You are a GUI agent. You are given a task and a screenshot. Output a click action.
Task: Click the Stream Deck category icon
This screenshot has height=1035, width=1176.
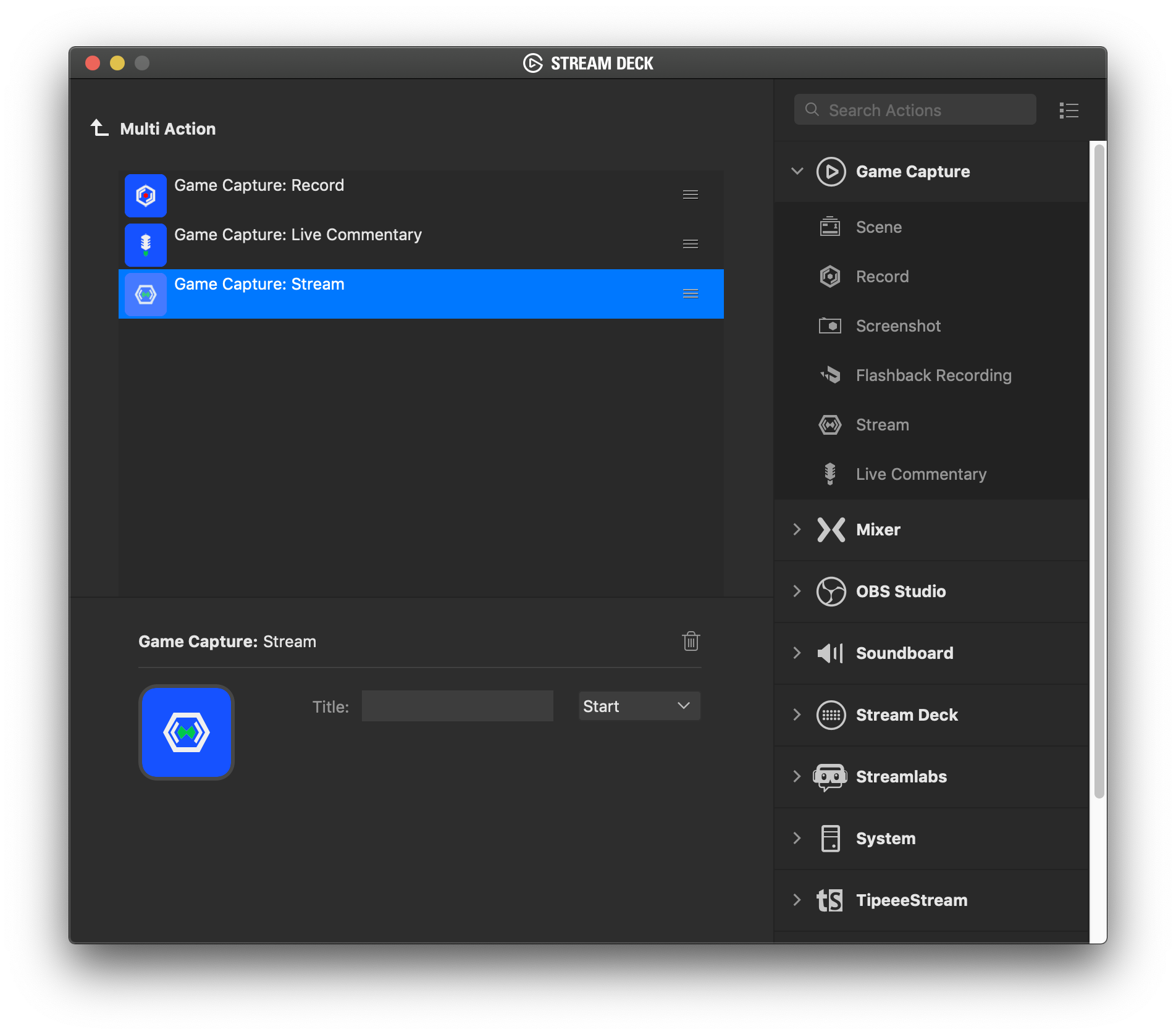831,714
